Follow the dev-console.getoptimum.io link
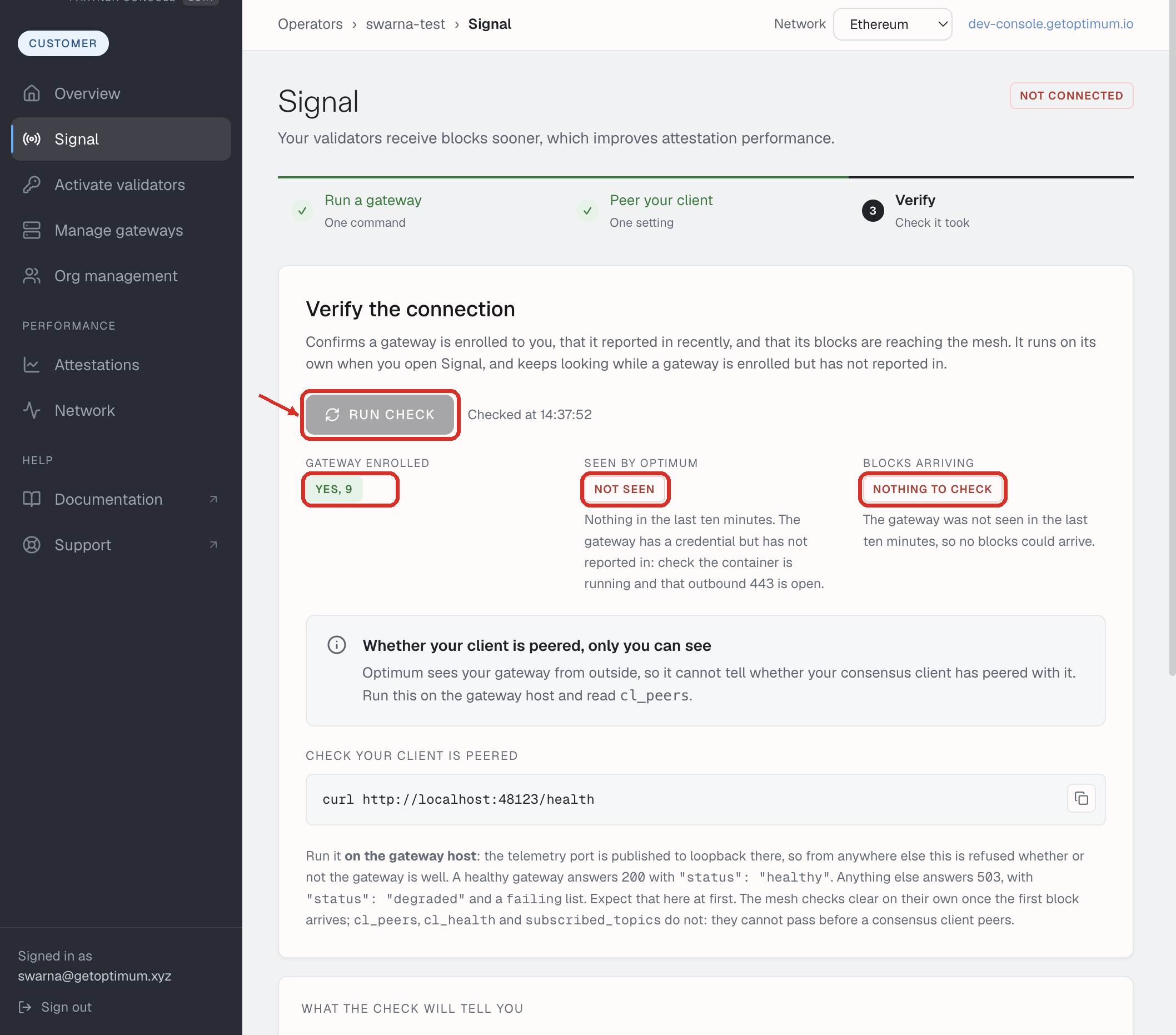 pos(1050,23)
